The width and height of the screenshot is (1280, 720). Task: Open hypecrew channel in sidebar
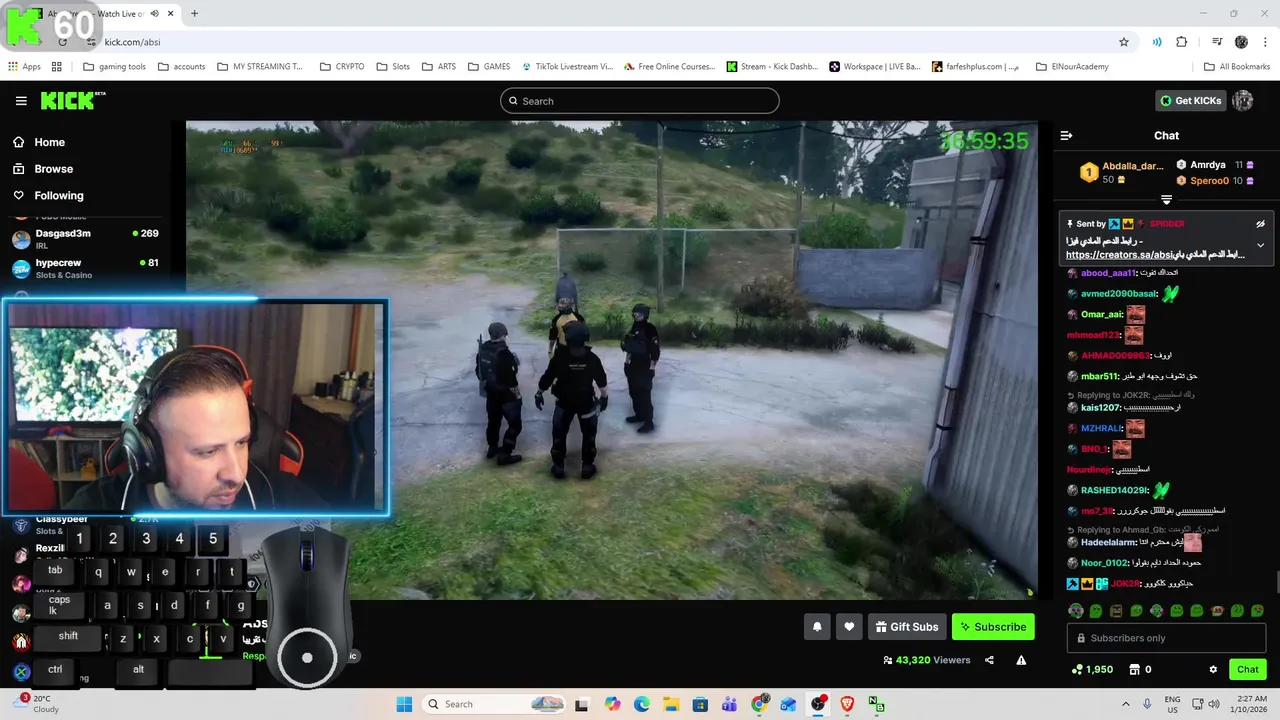coord(85,268)
